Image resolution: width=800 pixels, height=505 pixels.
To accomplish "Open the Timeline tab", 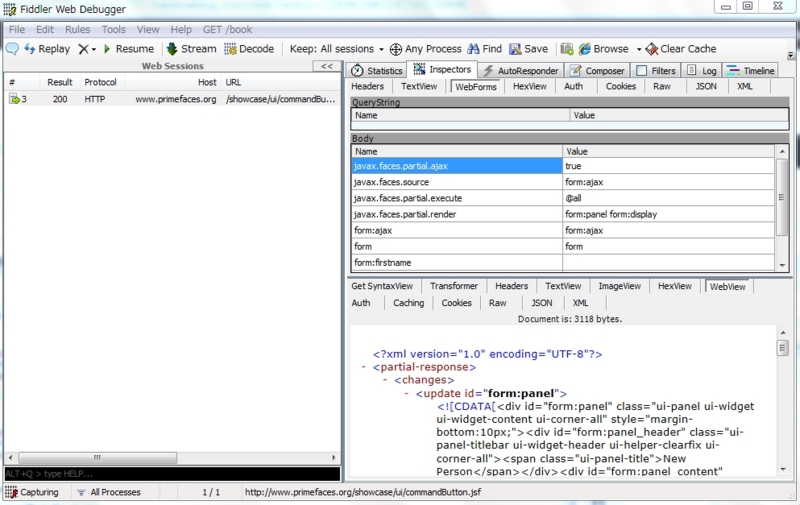I will point(751,71).
